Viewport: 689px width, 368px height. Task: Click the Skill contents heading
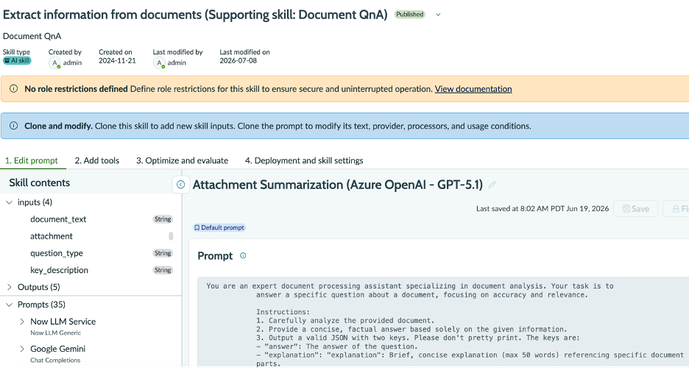click(40, 183)
